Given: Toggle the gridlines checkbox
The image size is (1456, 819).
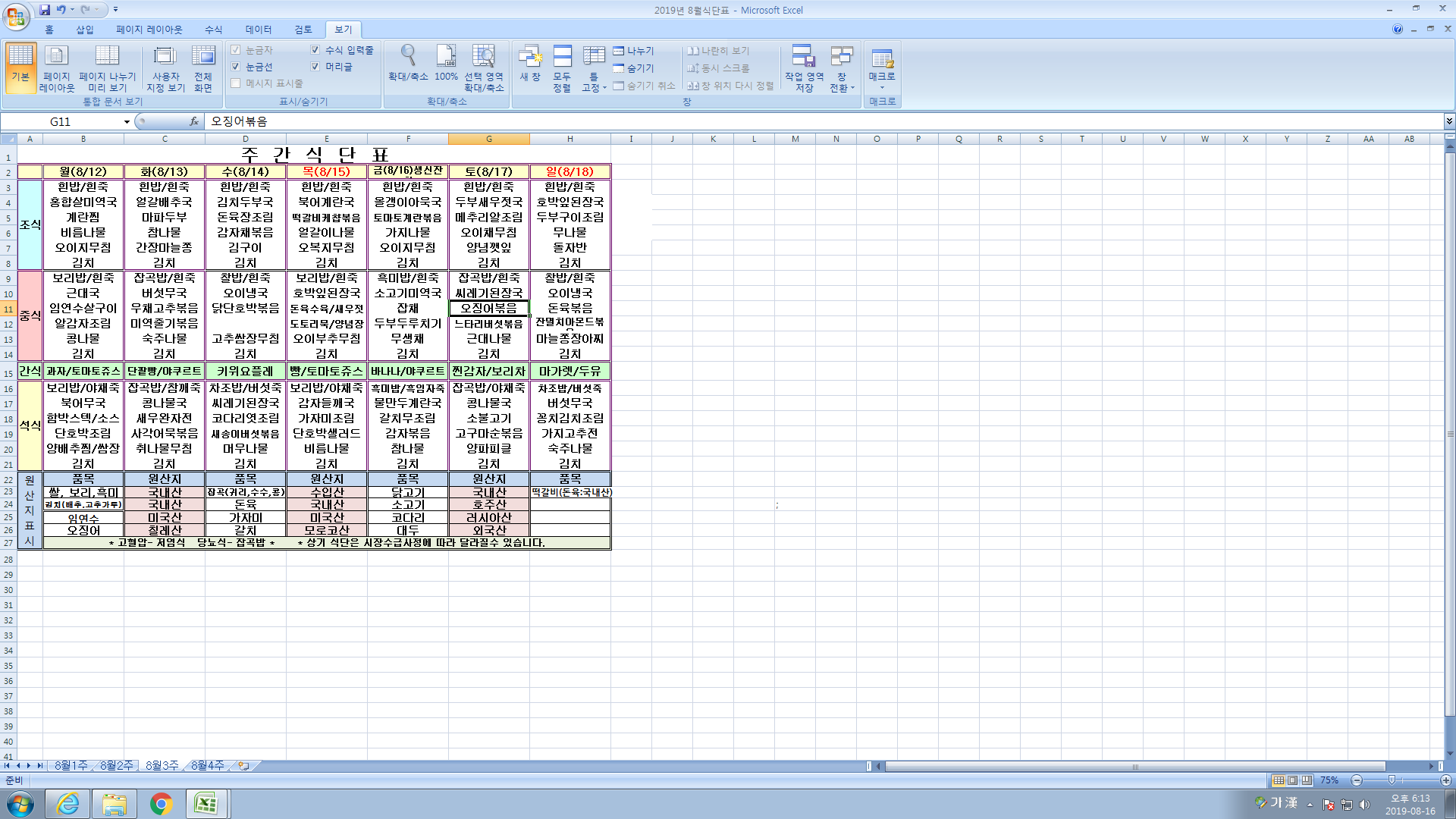Looking at the screenshot, I should point(236,67).
